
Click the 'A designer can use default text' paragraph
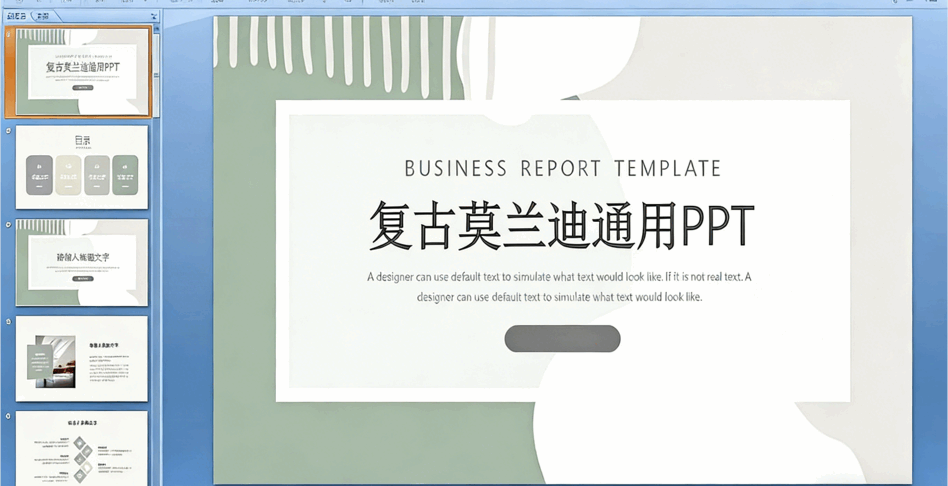pyautogui.click(x=560, y=287)
